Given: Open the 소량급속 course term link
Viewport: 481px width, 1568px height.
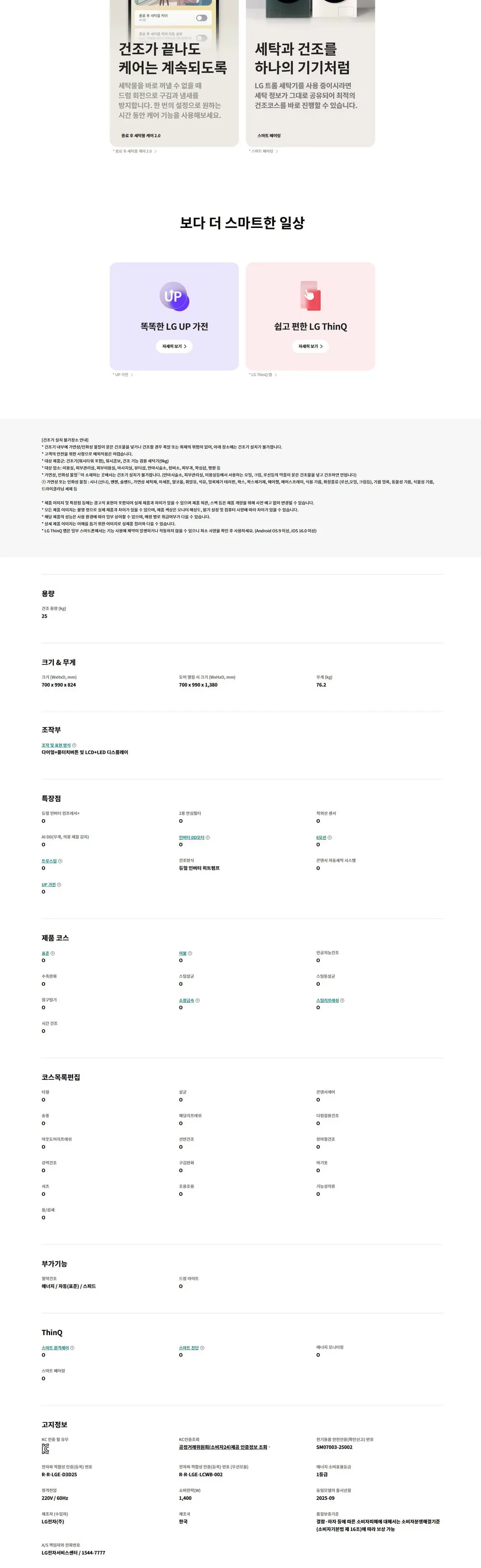Looking at the screenshot, I should [186, 1001].
